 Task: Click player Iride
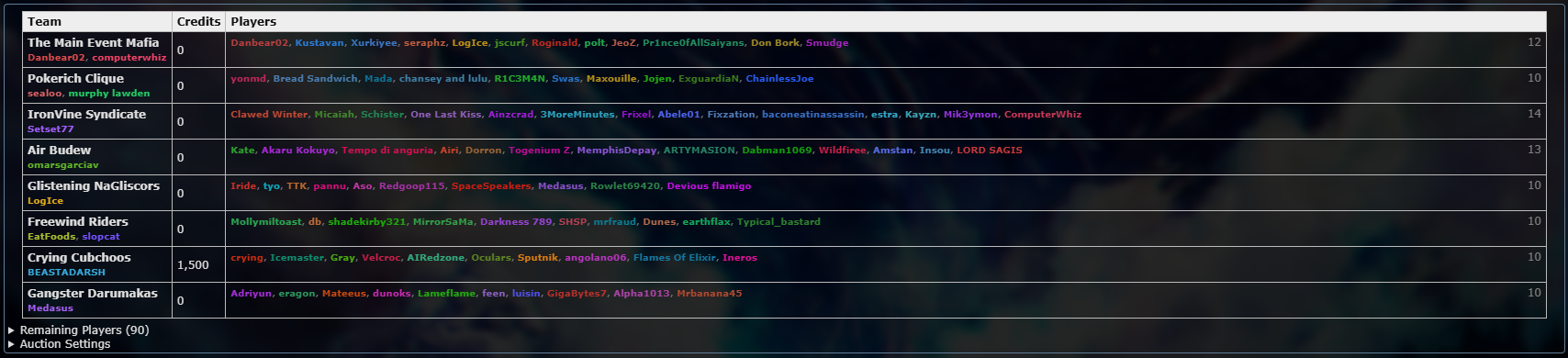pos(243,186)
